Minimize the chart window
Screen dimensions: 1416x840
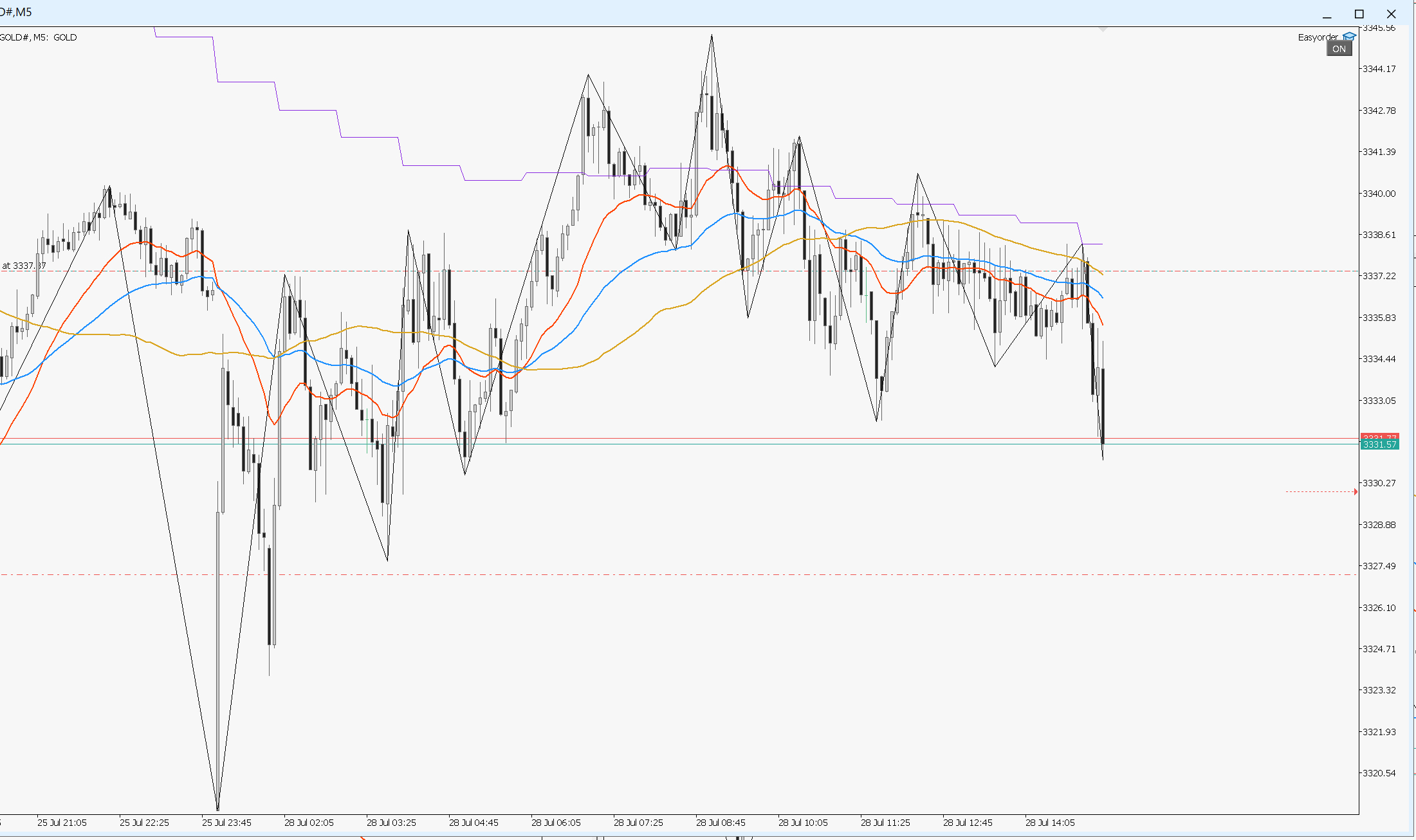[x=1327, y=14]
